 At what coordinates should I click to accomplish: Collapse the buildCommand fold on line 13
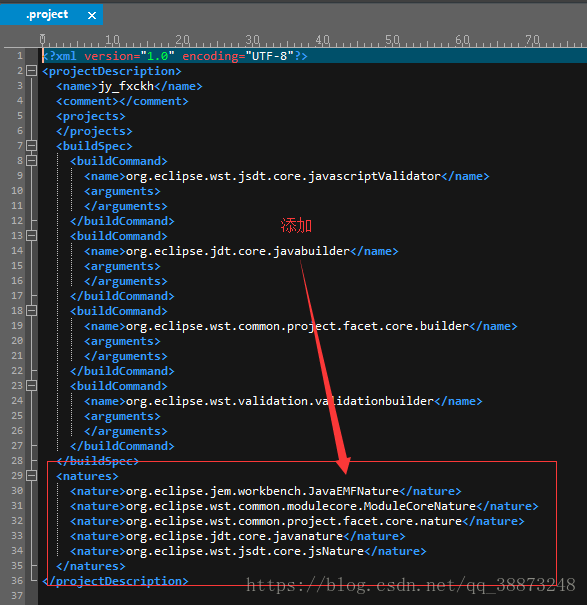pyautogui.click(x=31, y=236)
